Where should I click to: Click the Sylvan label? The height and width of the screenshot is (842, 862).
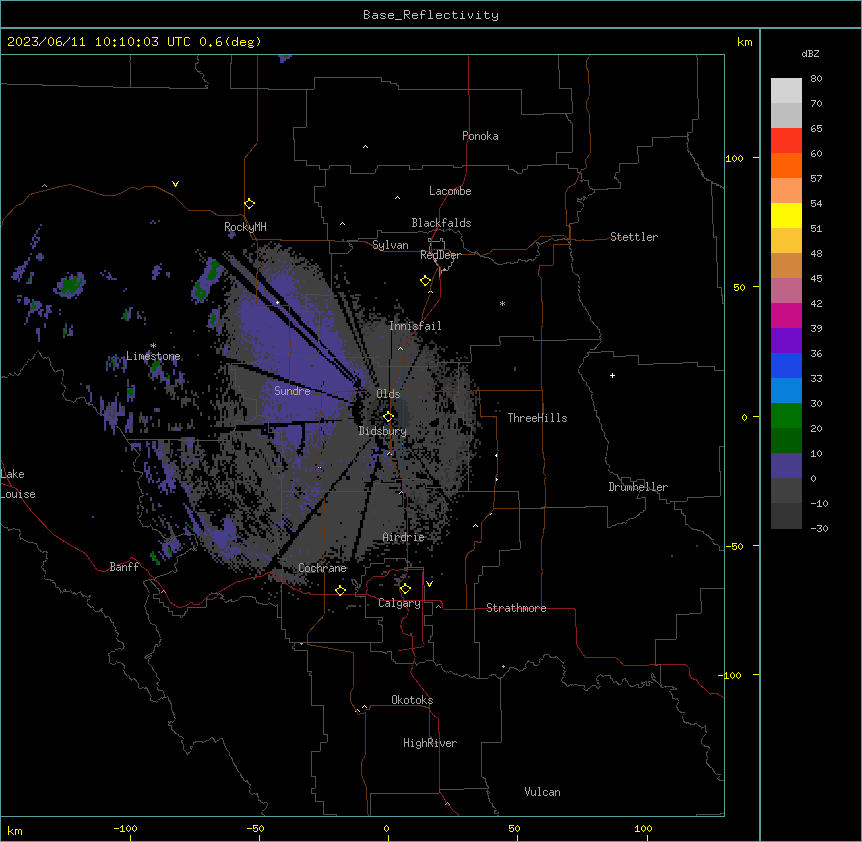390,245
